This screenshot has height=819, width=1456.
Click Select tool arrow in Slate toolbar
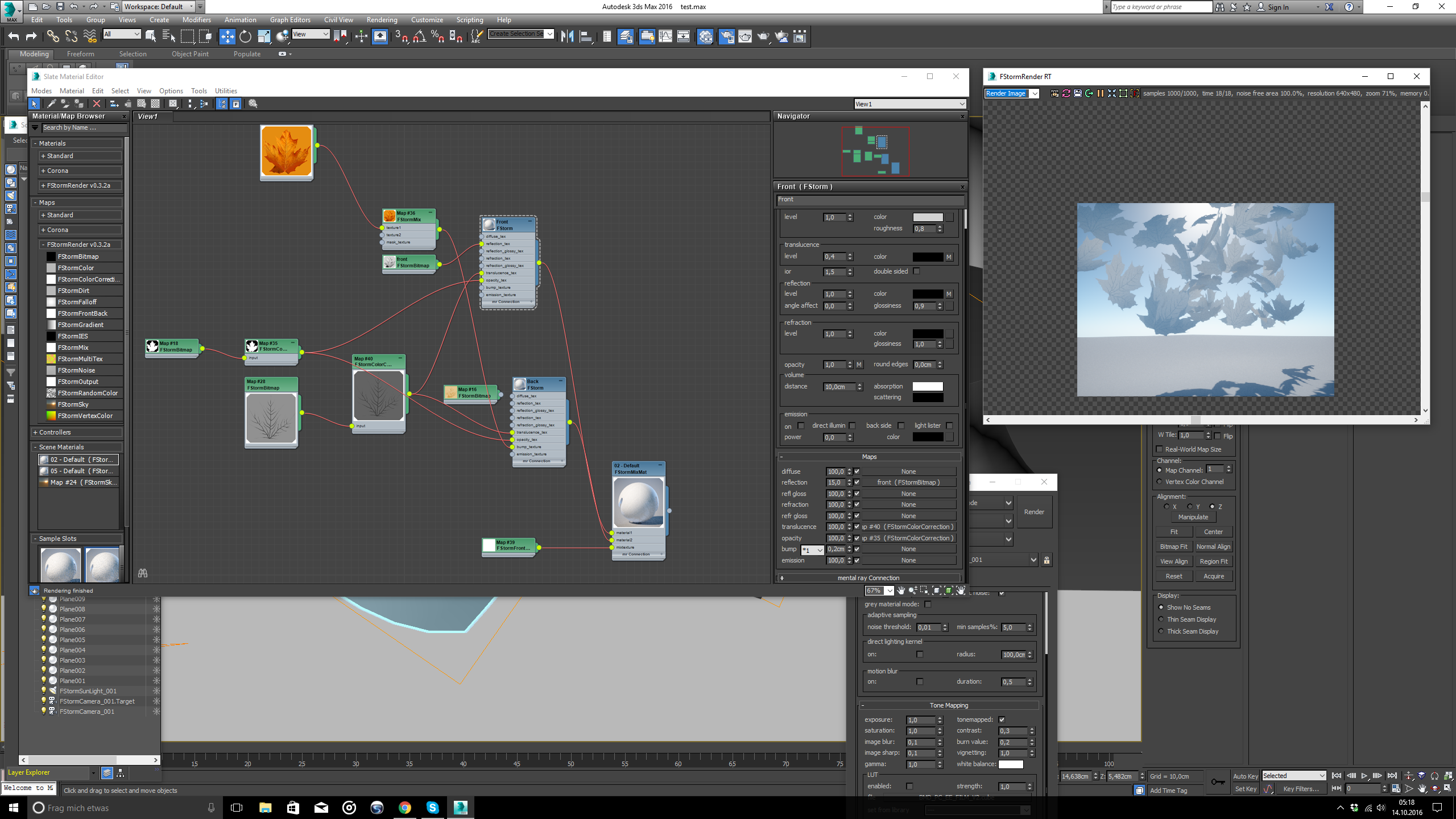tap(34, 104)
